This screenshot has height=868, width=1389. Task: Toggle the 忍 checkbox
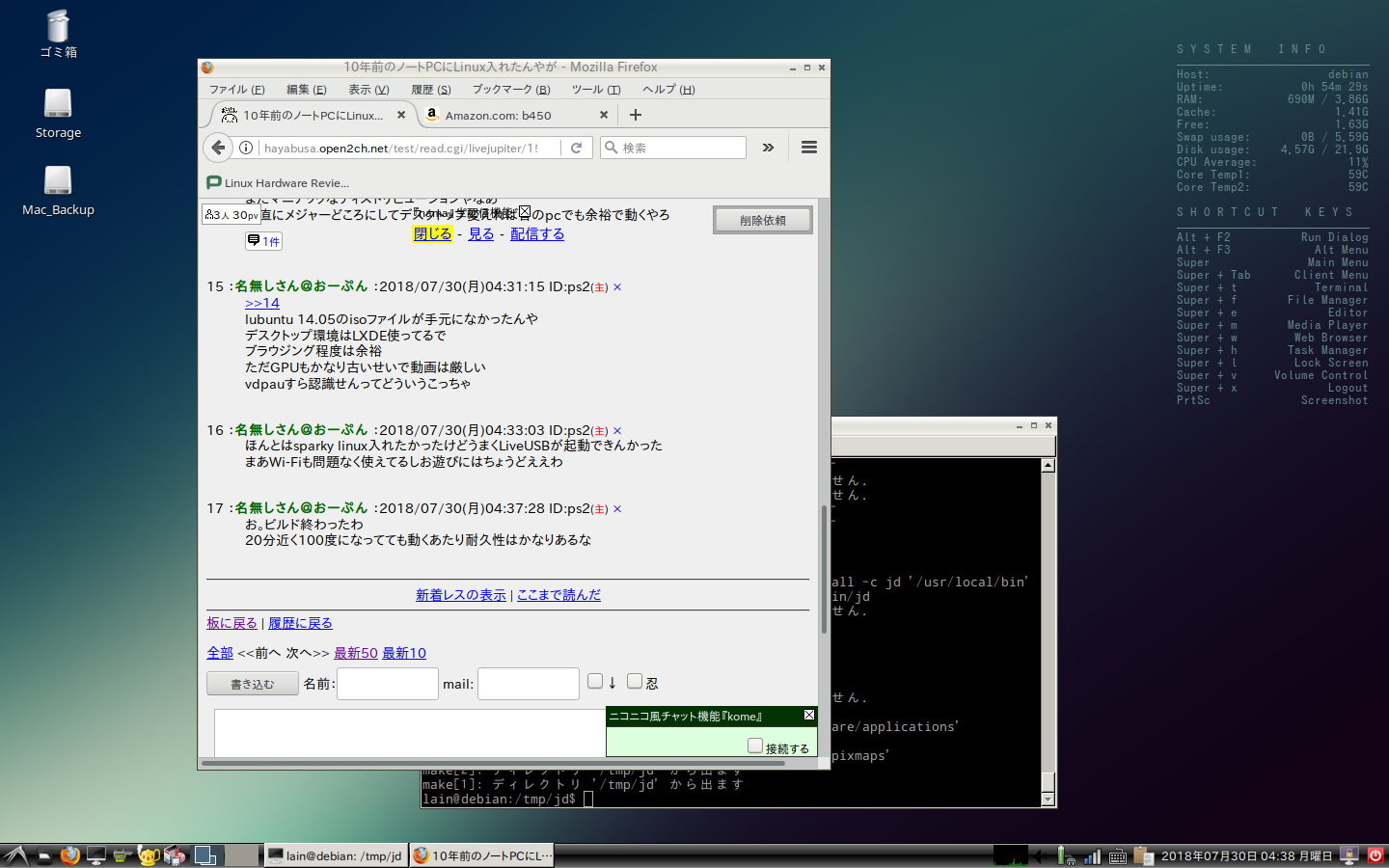(635, 681)
